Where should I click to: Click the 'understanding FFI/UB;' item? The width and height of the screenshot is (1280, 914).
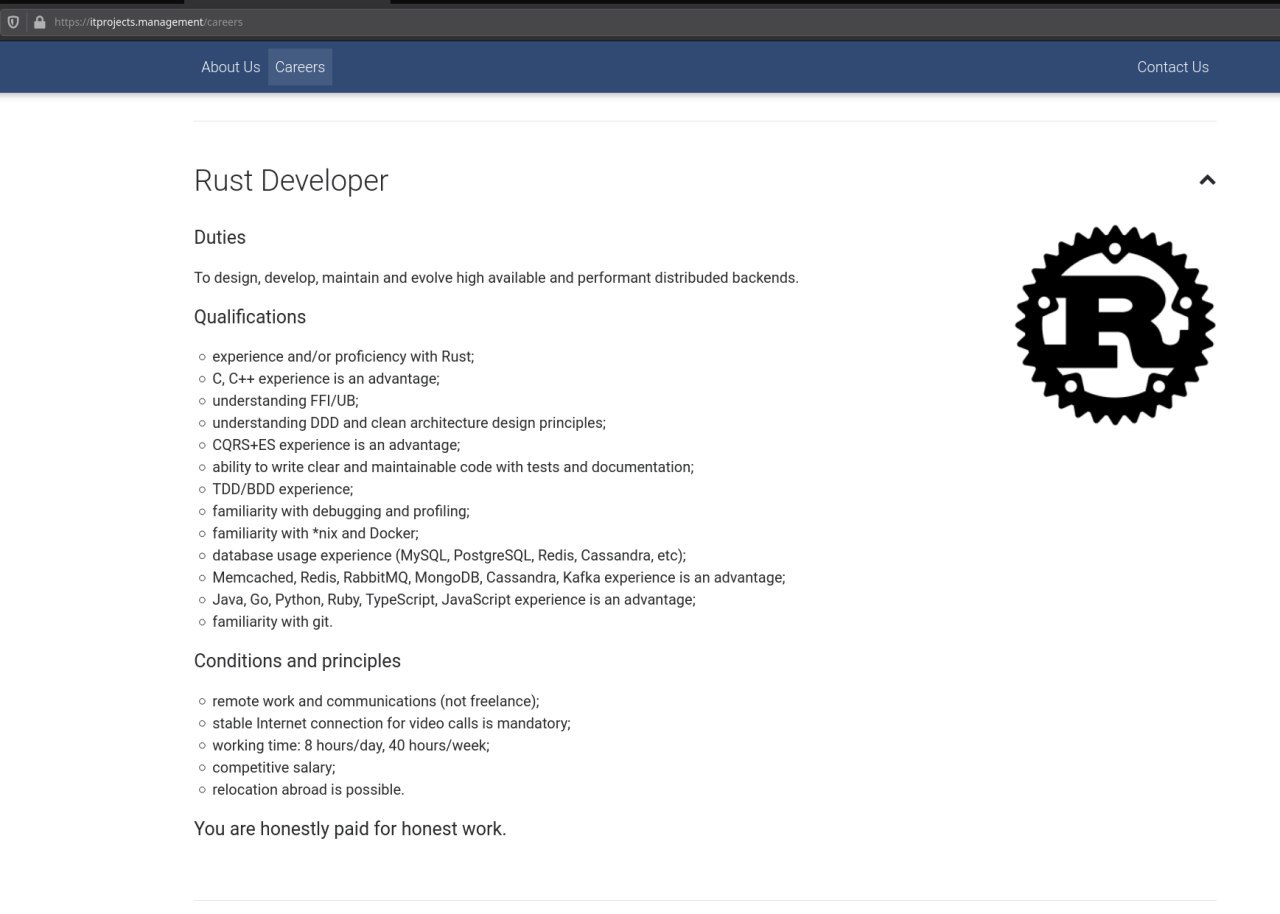[285, 401]
